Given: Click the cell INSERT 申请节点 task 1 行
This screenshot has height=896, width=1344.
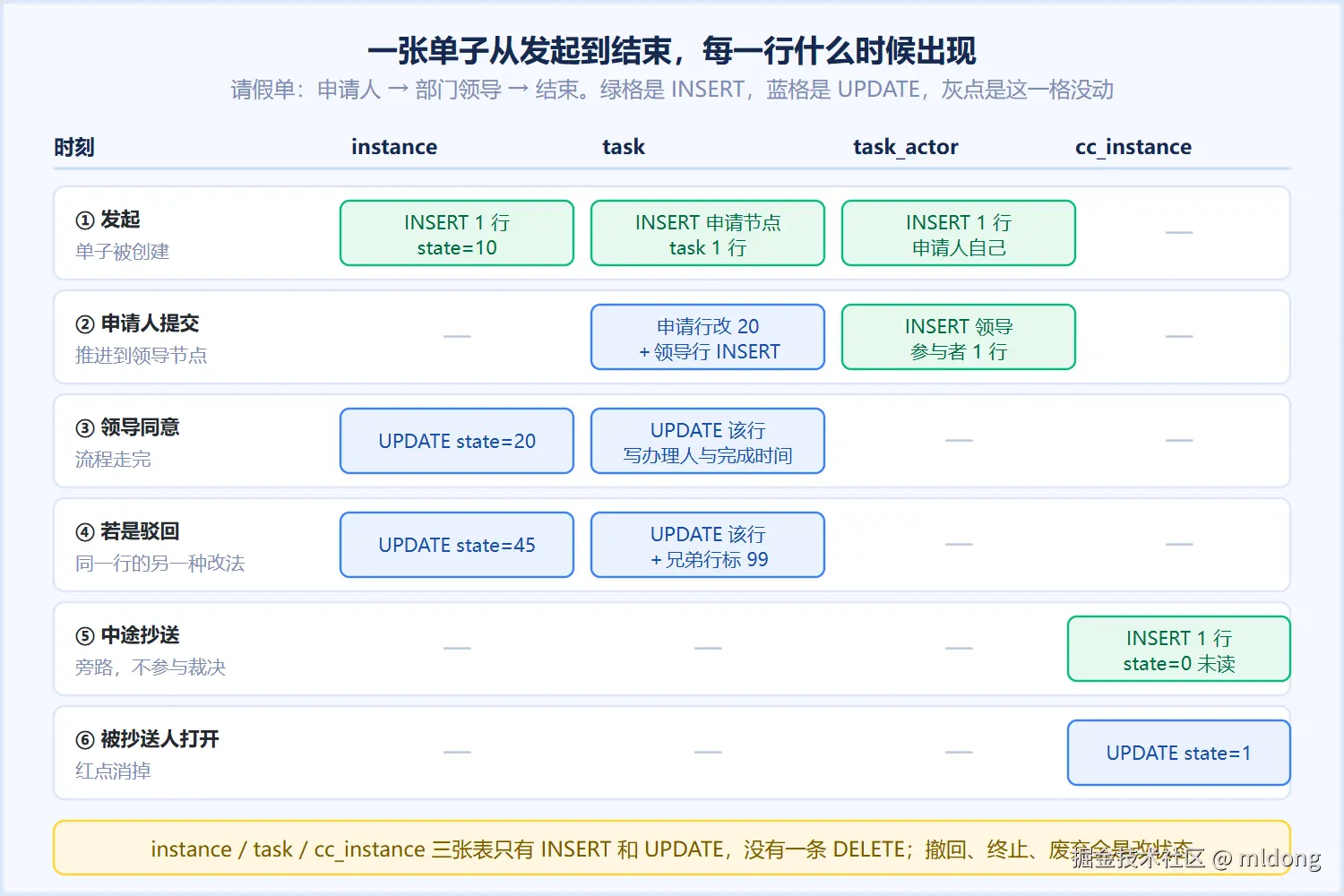Looking at the screenshot, I should point(708,233).
